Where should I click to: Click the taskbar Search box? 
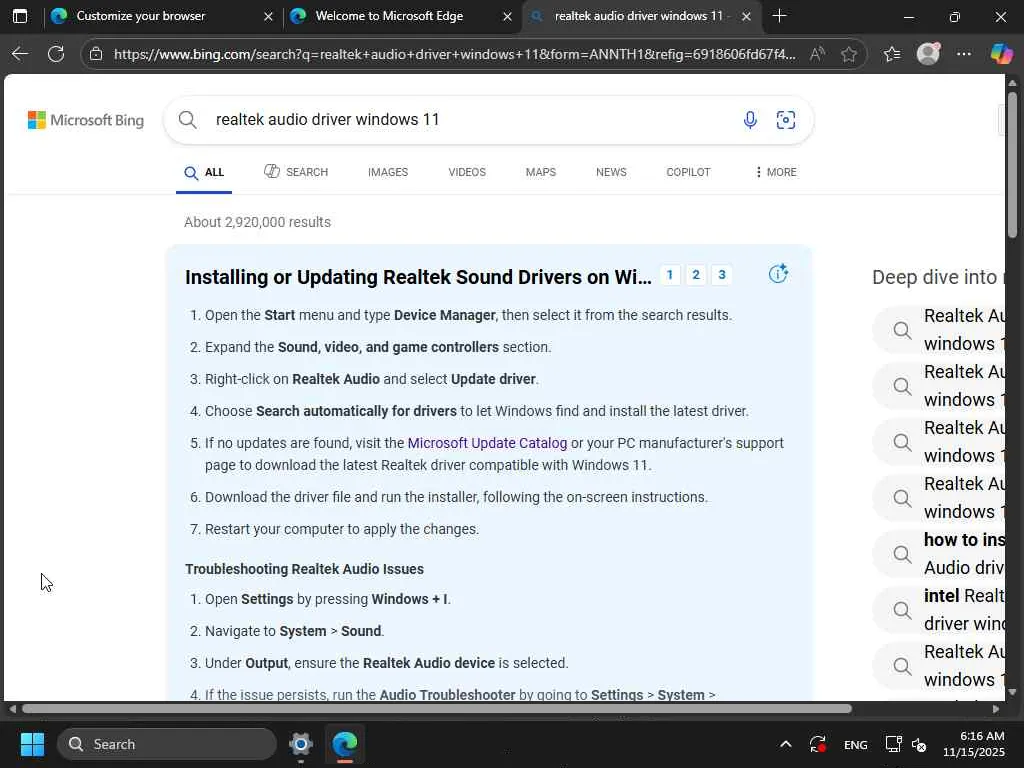coord(167,744)
